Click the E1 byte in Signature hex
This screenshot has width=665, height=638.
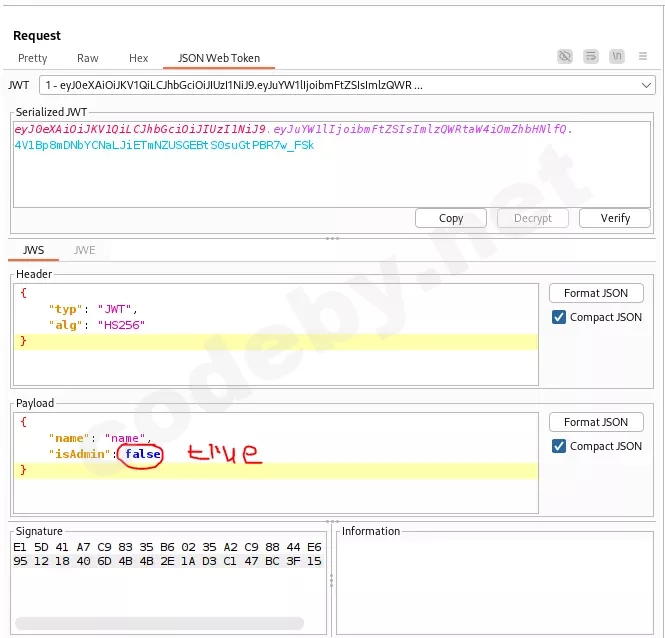[x=20, y=547]
